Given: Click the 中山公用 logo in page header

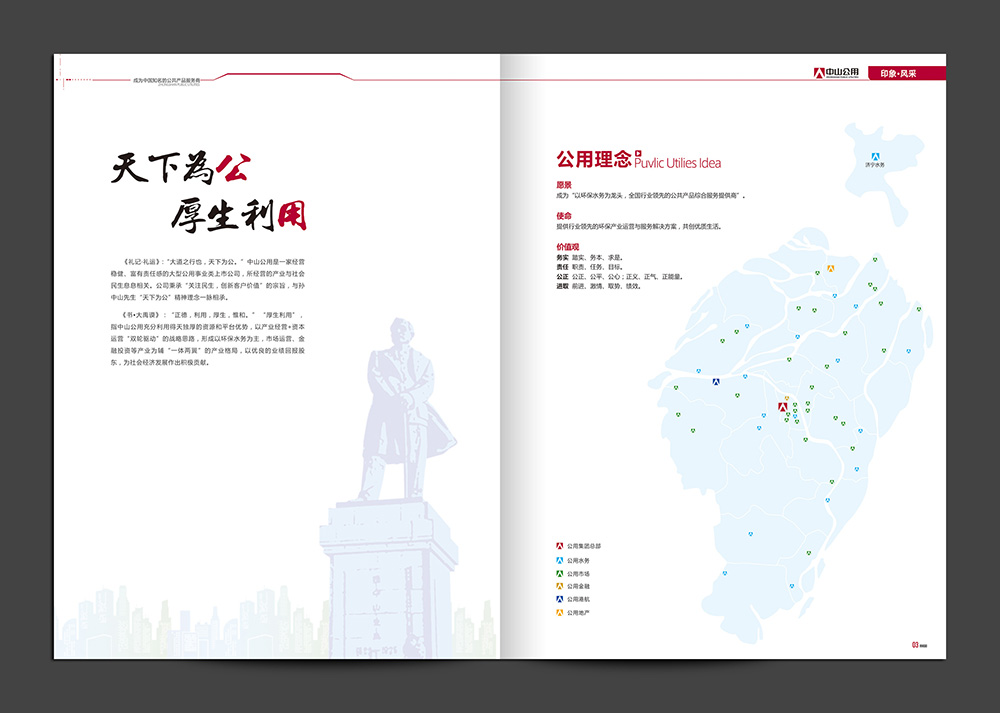Looking at the screenshot, I should (836, 73).
